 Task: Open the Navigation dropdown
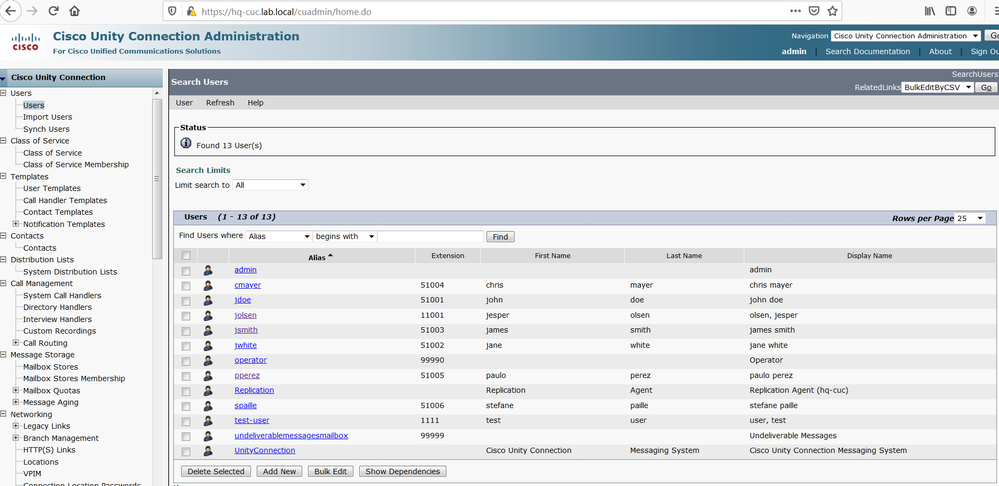(x=906, y=36)
